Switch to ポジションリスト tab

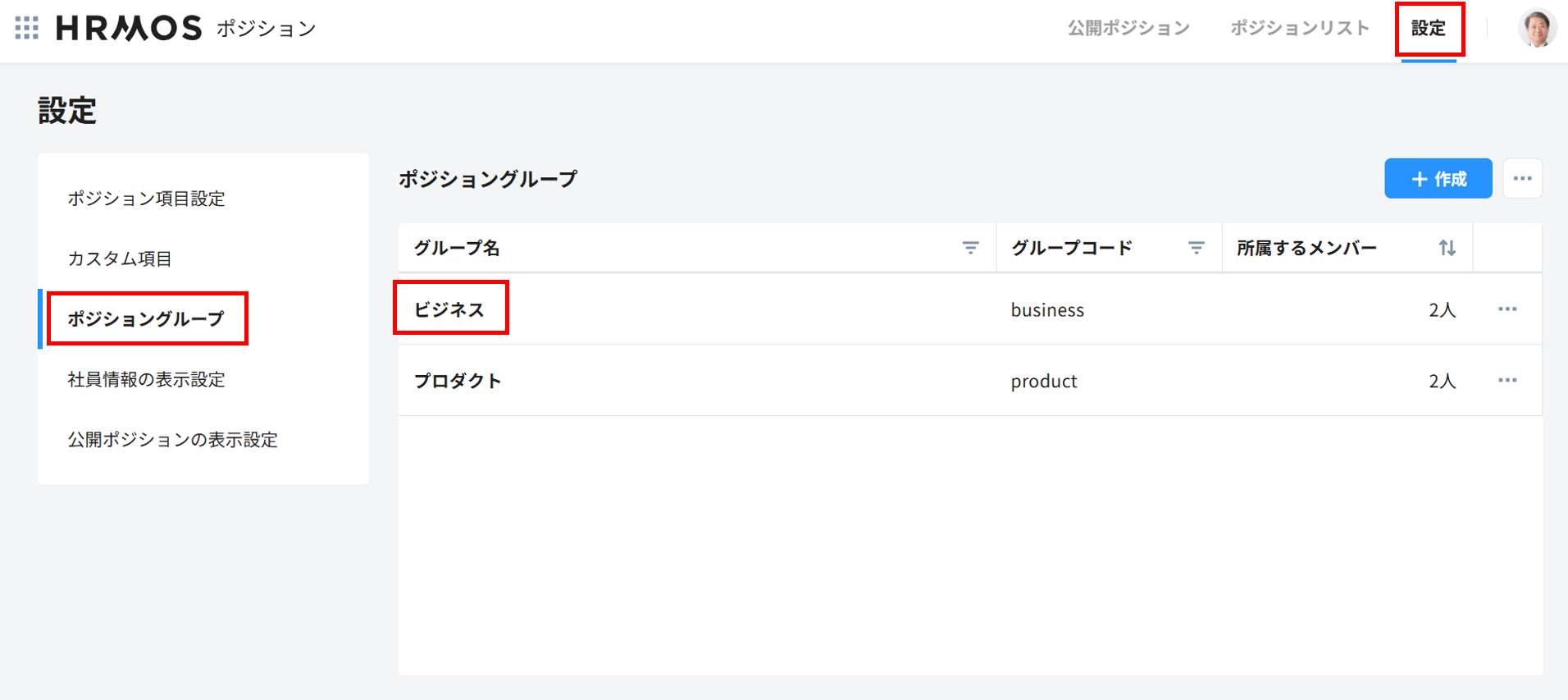[x=1299, y=29]
